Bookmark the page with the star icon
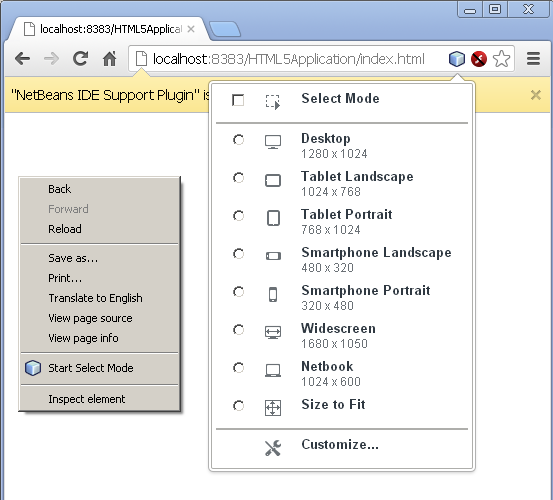This screenshot has width=553, height=500. tap(501, 59)
